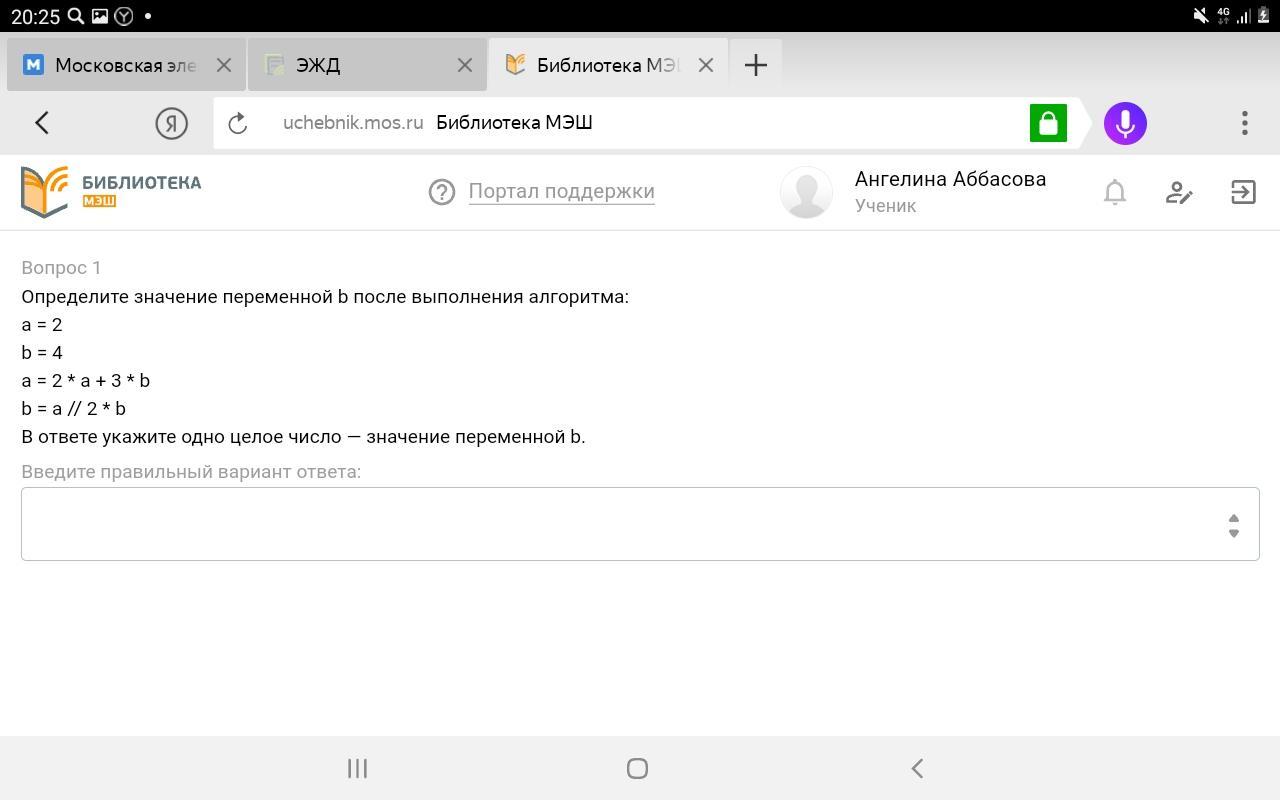Tap the search icon in status bar
Image resolution: width=1280 pixels, height=800 pixels.
[76, 16]
